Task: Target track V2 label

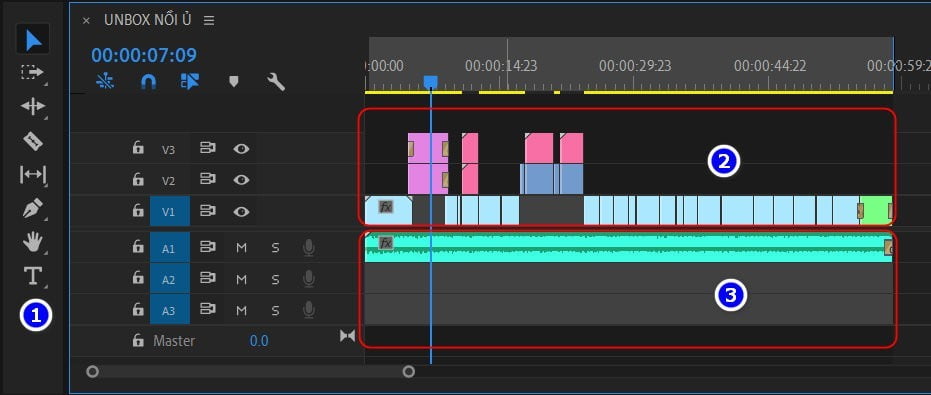Action: [169, 181]
